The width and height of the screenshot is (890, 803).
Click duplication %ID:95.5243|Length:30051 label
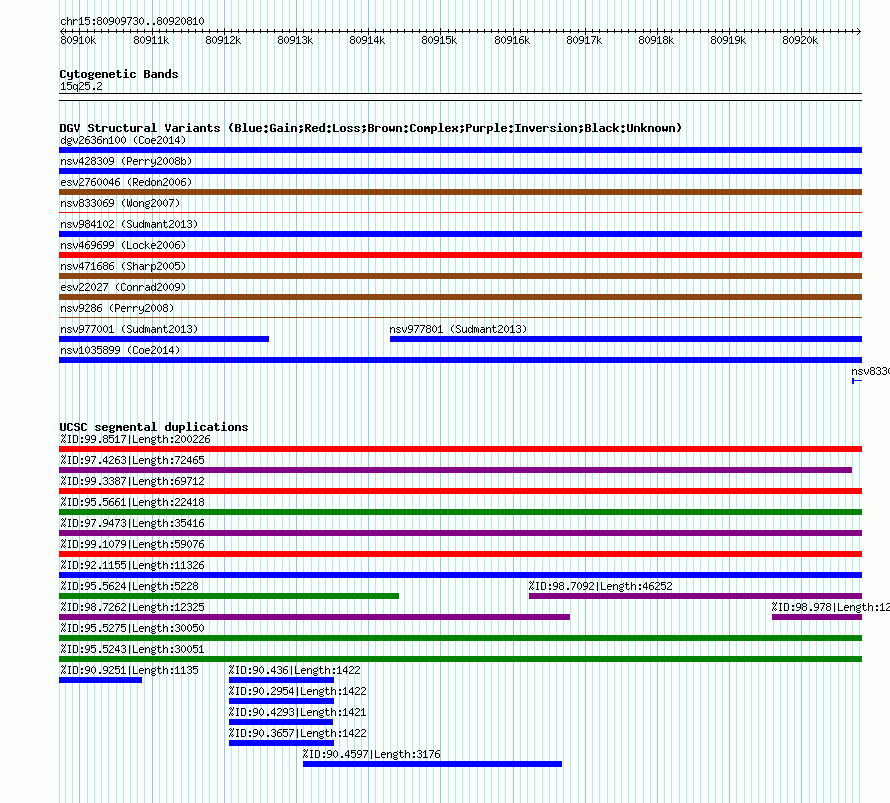132,649
